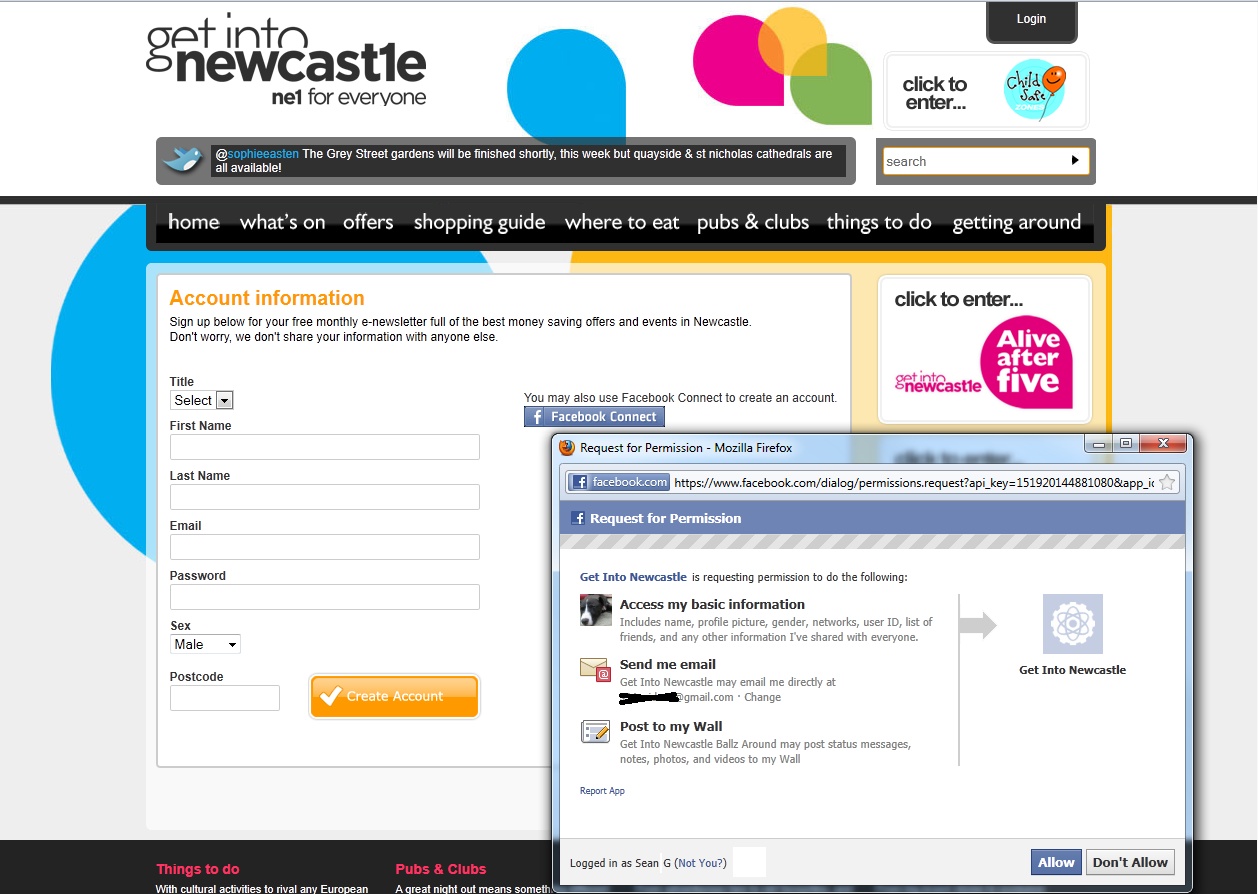Open the where to eat menu item
The width and height of the screenshot is (1258, 894).
622,222
